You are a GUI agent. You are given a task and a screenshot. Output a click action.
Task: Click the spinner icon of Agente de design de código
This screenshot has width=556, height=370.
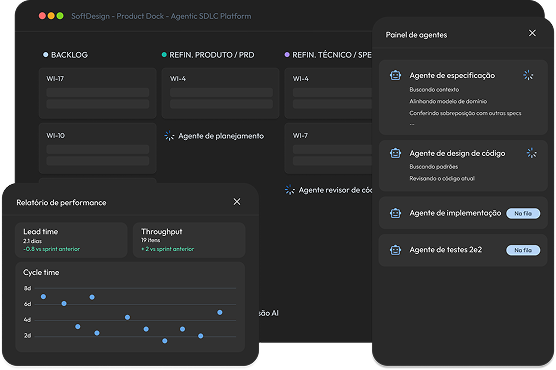[x=532, y=153]
